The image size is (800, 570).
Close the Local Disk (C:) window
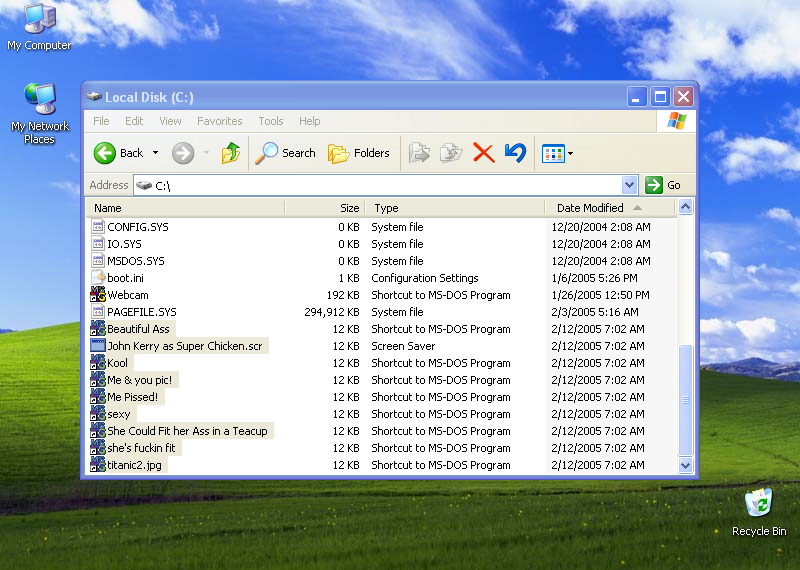point(684,96)
